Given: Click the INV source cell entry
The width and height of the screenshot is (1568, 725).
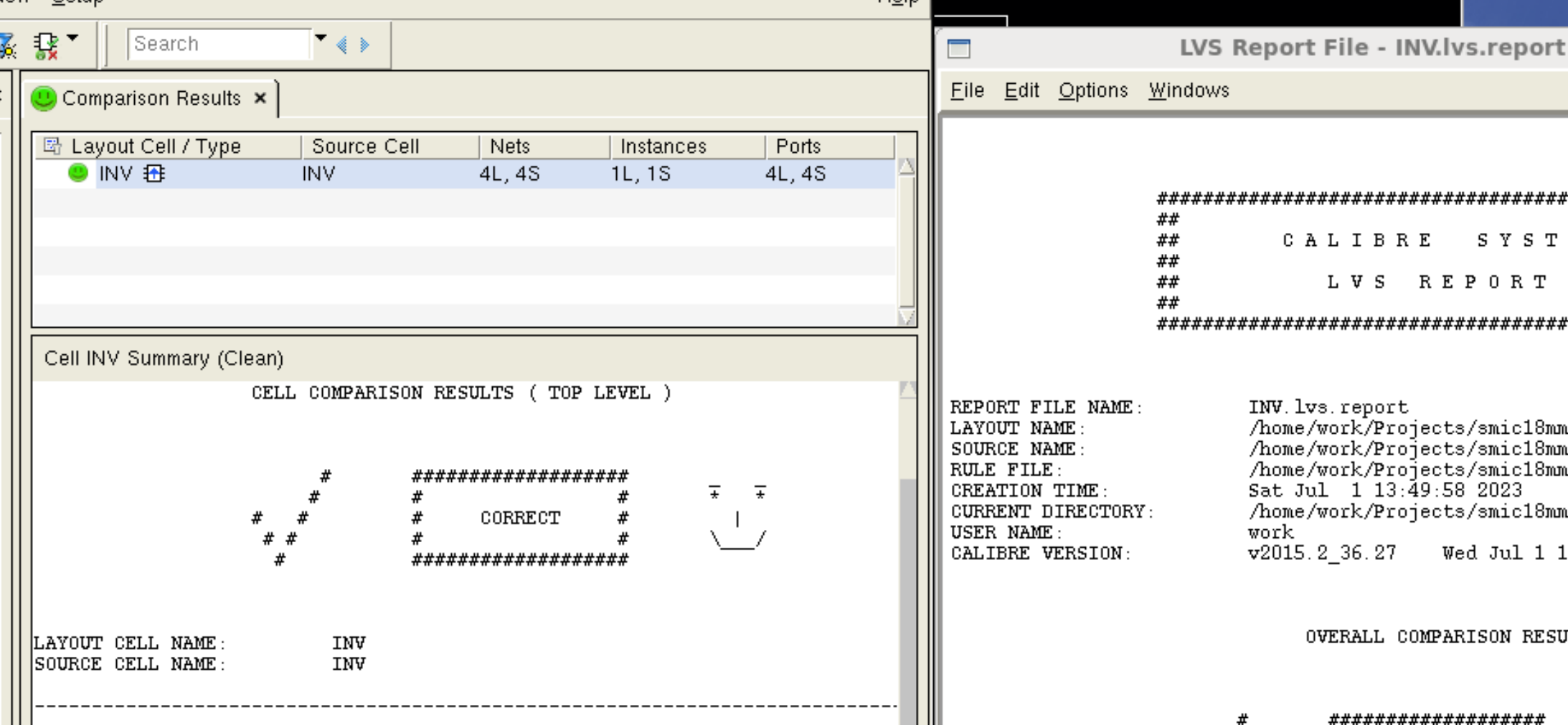Looking at the screenshot, I should pos(318,174).
